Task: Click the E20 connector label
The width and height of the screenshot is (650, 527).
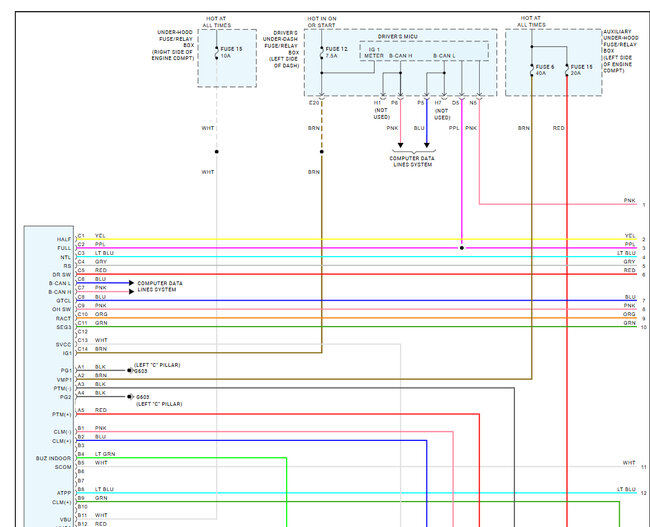Action: [314, 103]
